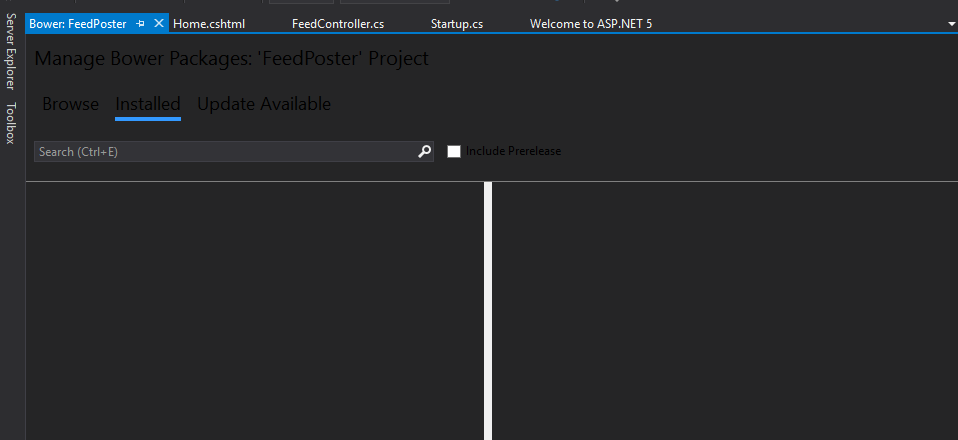Viewport: 958px width, 440px height.
Task: Click the empty package list pane
Action: (255, 310)
